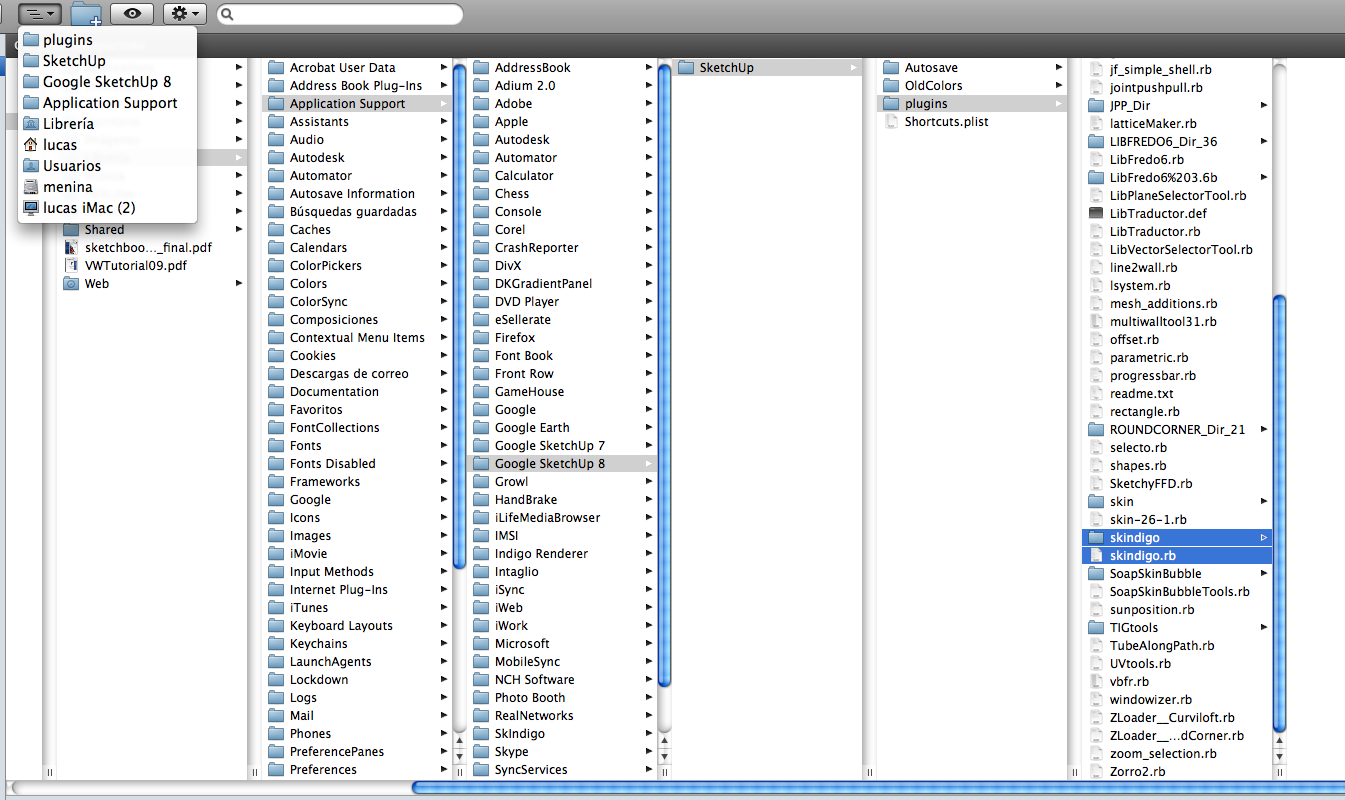The width and height of the screenshot is (1345, 800).
Task: Click the ColorSync folder icon
Action: click(276, 302)
